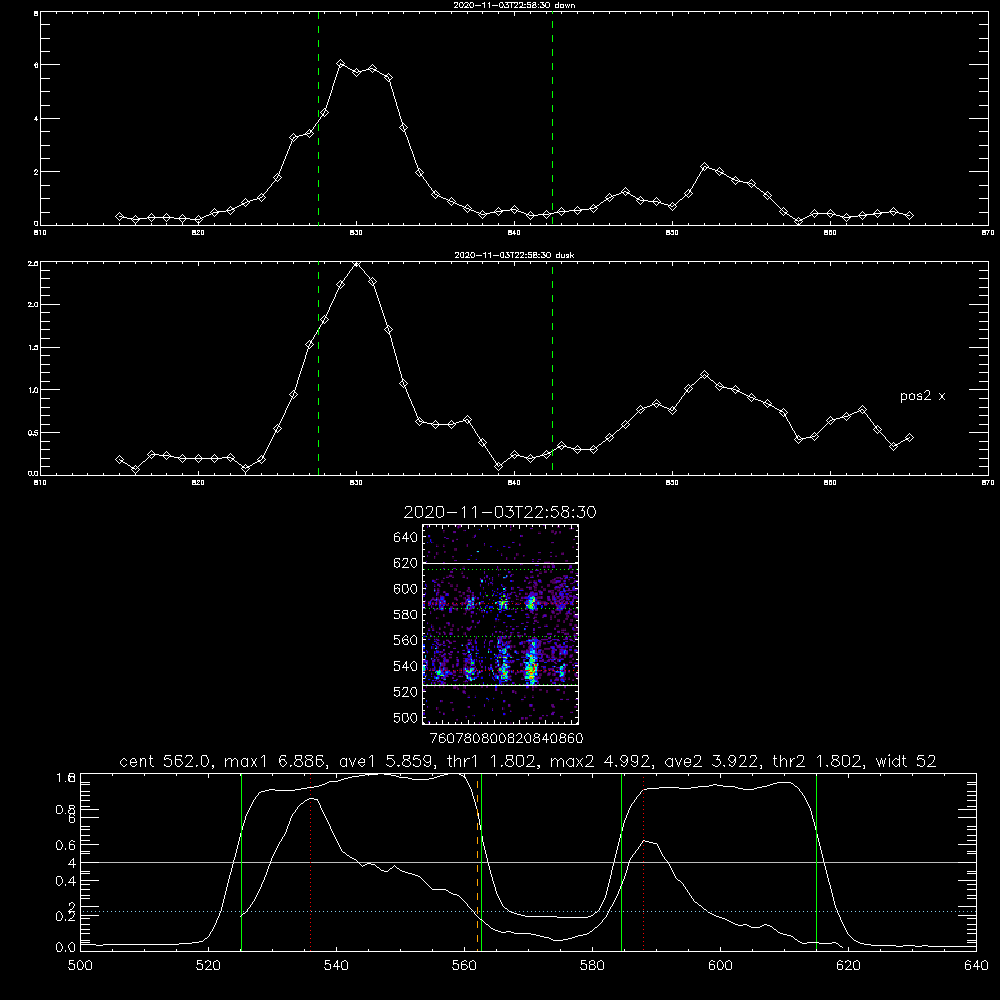1000x1000 pixels.
Task: Click the highest diamond point on the dawn curve
Action: [x=341, y=64]
